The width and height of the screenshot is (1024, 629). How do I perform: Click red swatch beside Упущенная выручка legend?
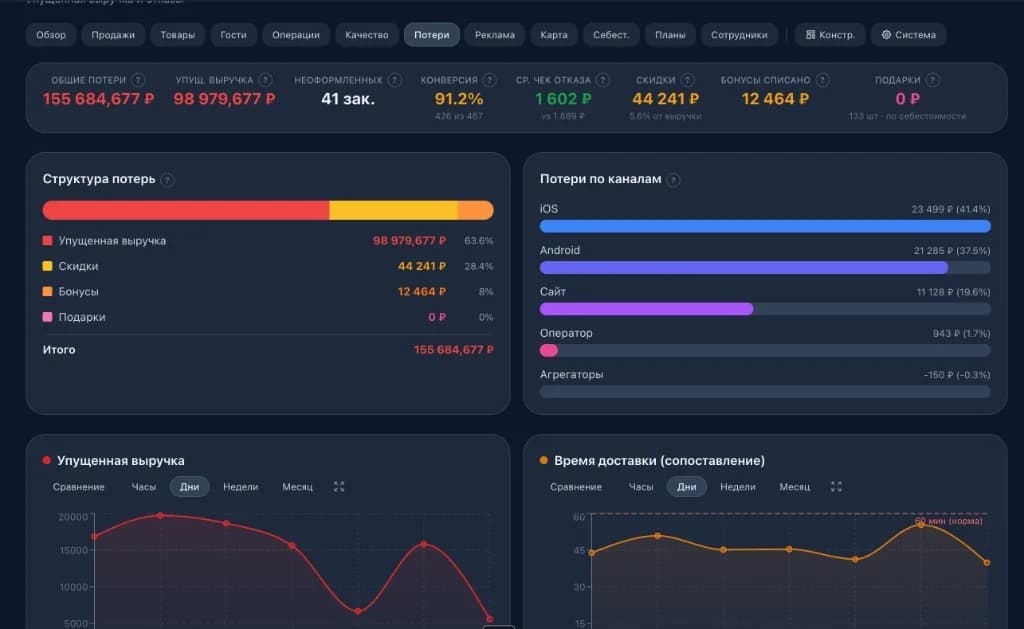coord(47,240)
